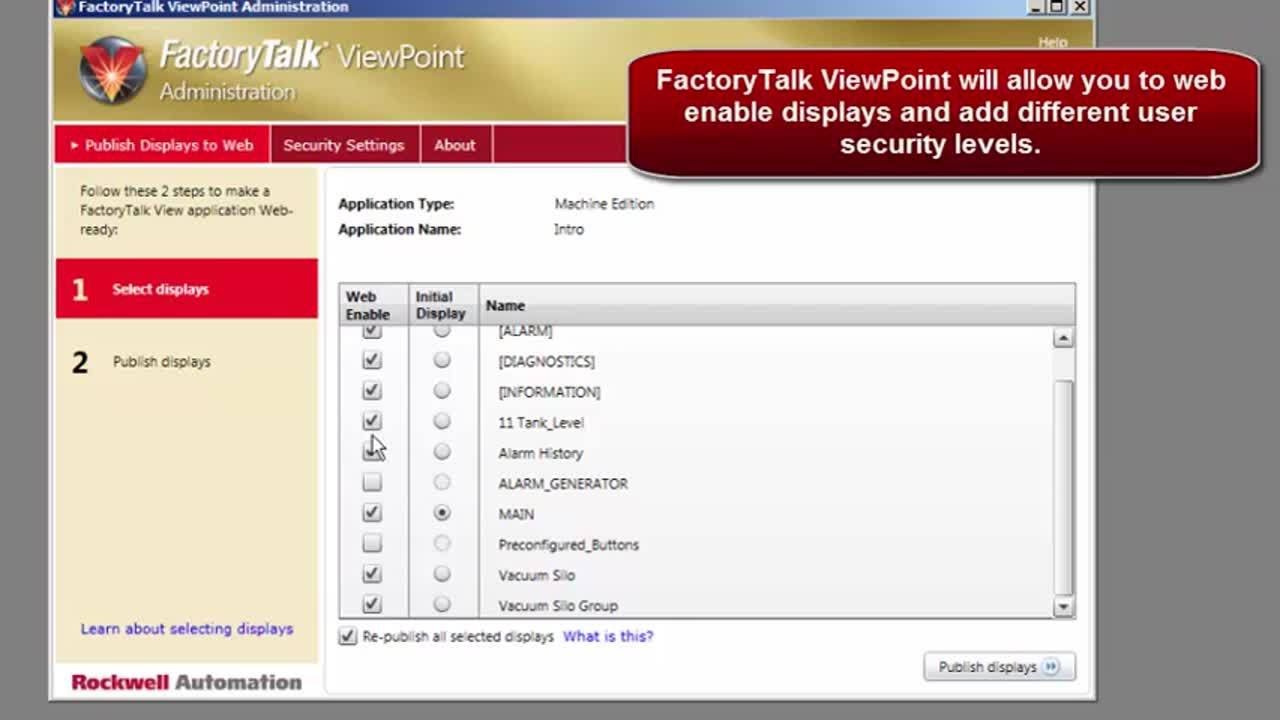
Task: Uncheck Web Enable for 11 Tank_Level
Action: 372,421
